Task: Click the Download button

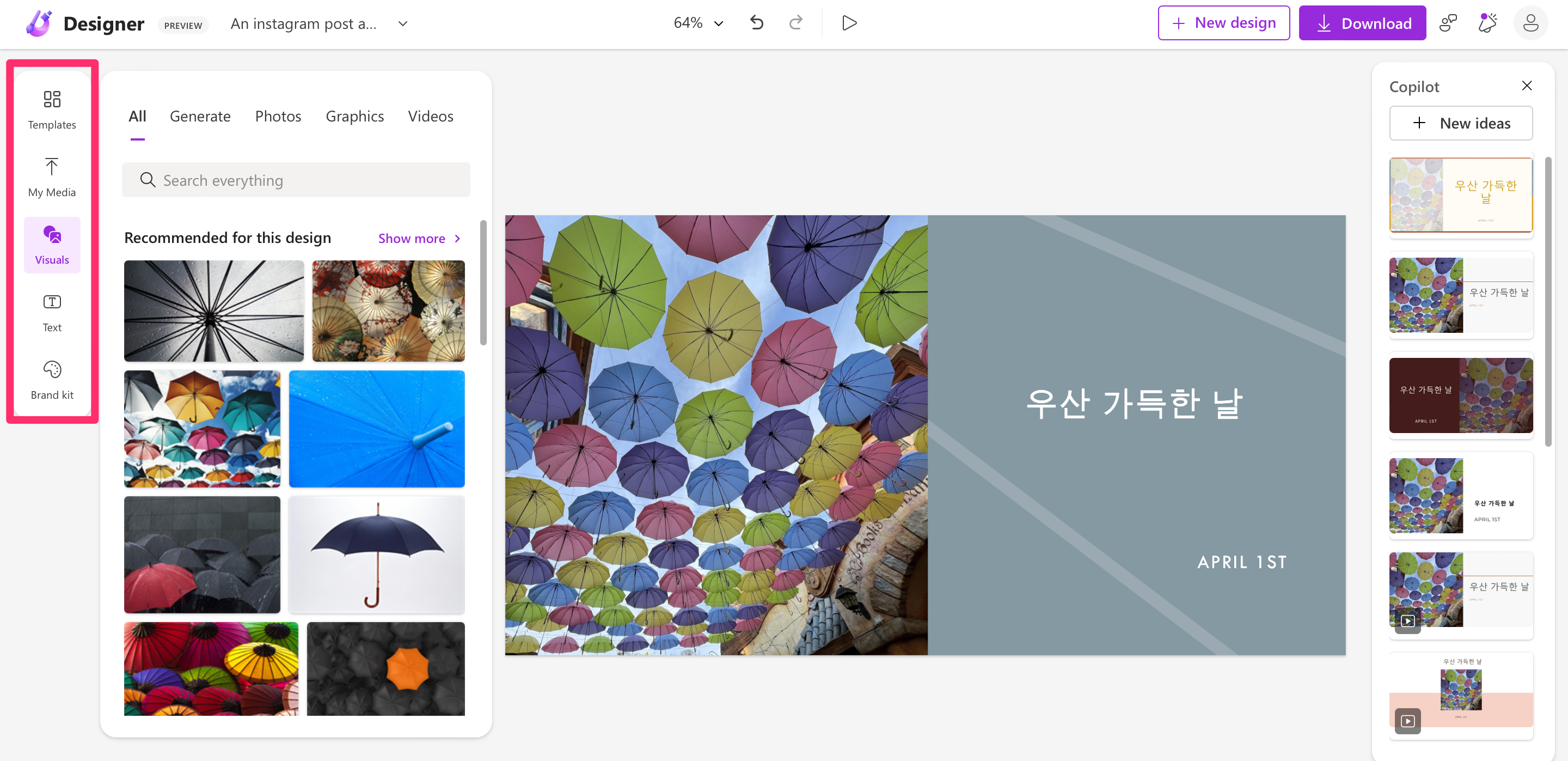Action: point(1362,23)
